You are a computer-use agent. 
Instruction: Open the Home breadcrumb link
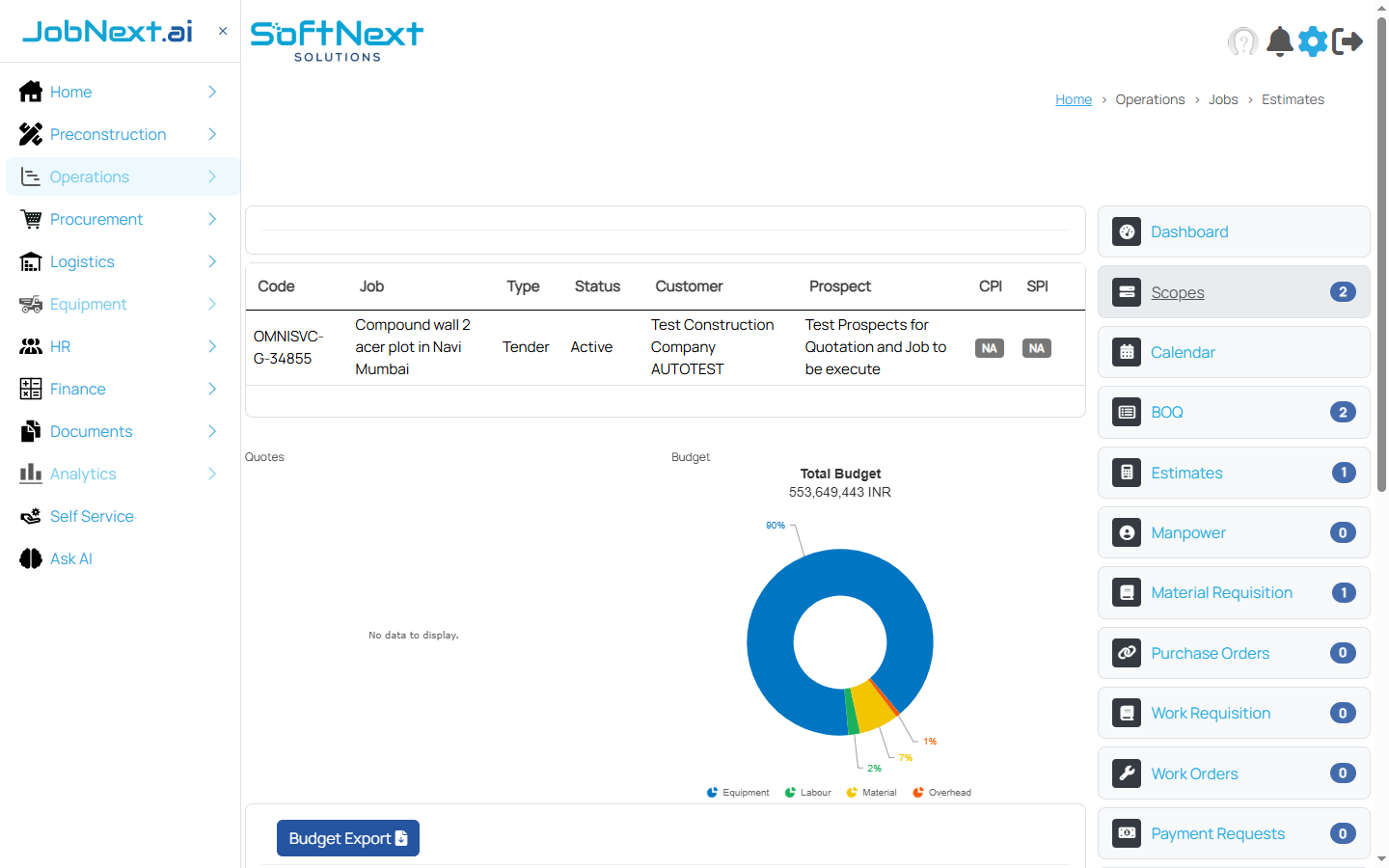(x=1074, y=99)
